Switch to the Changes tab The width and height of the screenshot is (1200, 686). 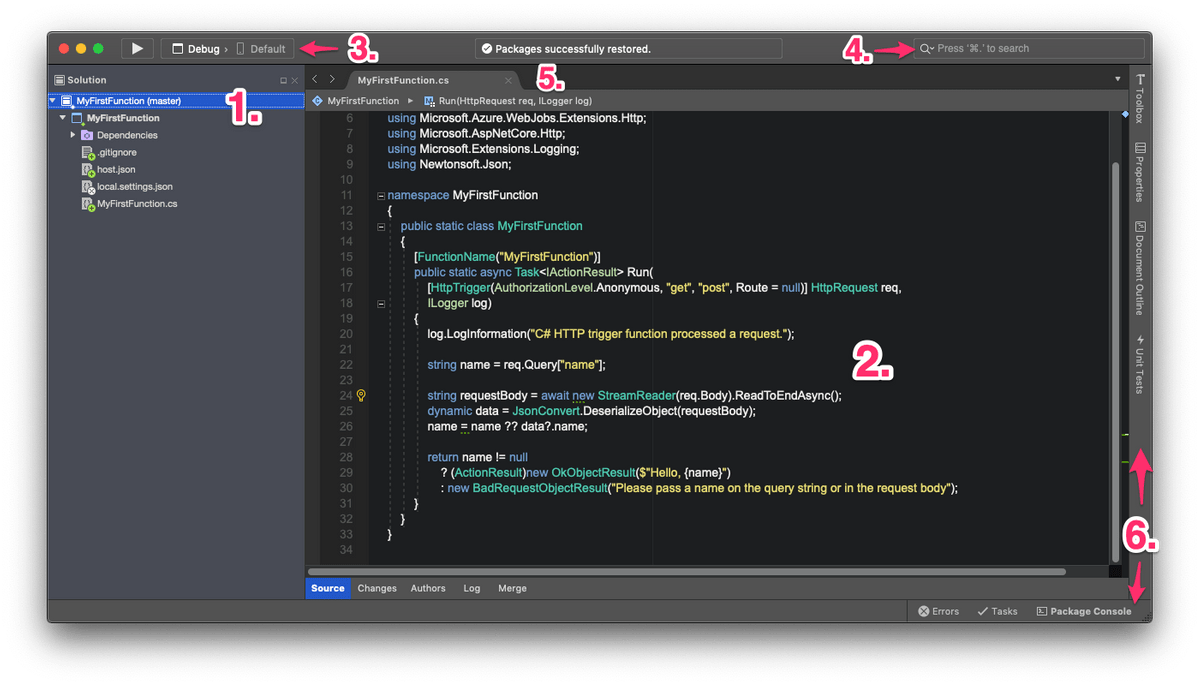tap(377, 588)
